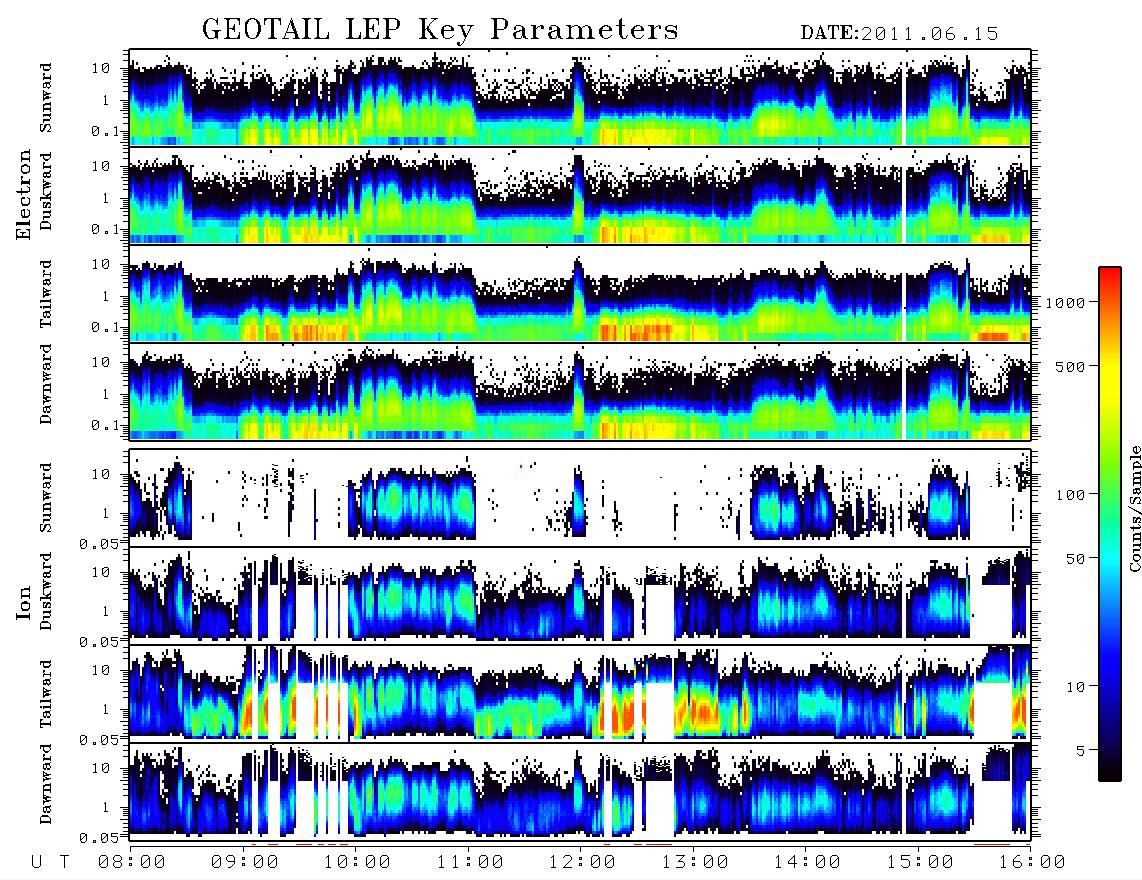Click the 'U T' time axis label
The height and width of the screenshot is (880, 1142).
(x=50, y=862)
